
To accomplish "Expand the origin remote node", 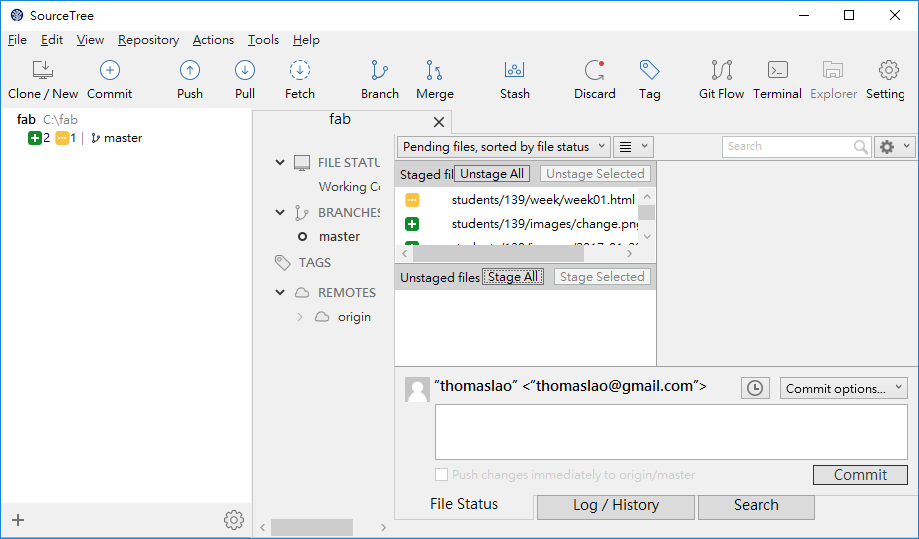I will tap(299, 317).
